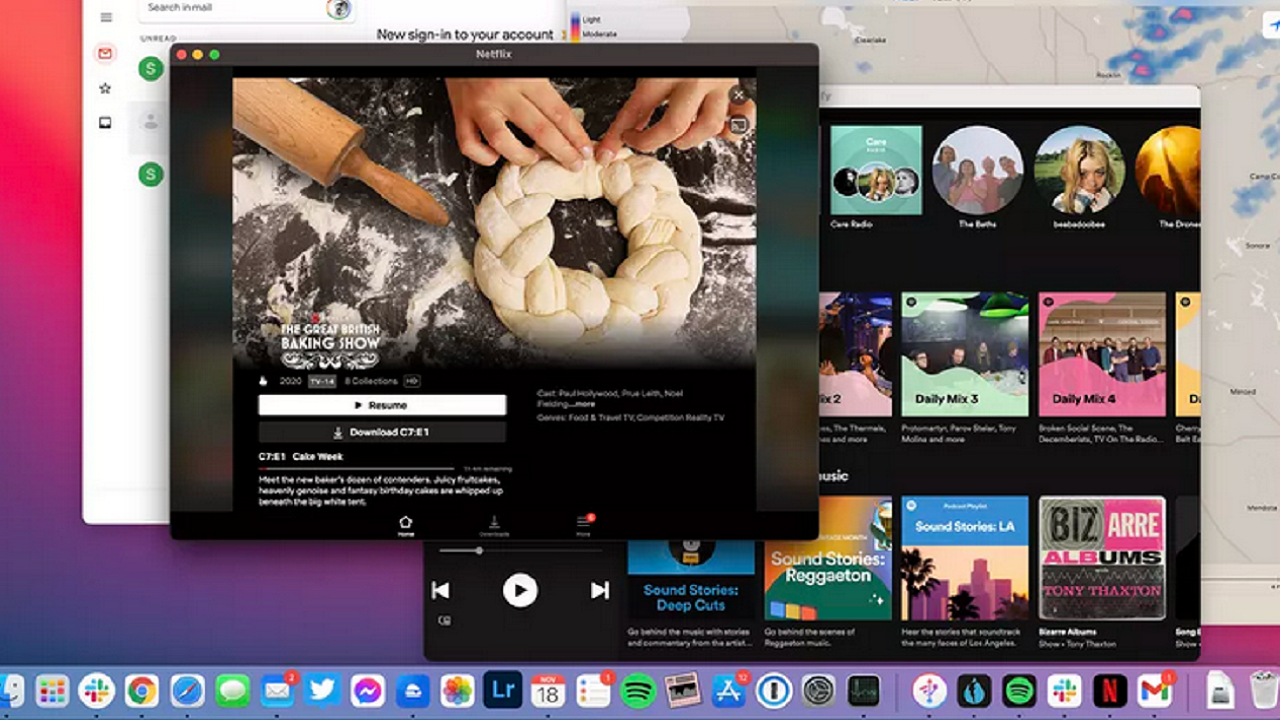Click the Spotify play button
This screenshot has height=720, width=1280.
(x=519, y=590)
